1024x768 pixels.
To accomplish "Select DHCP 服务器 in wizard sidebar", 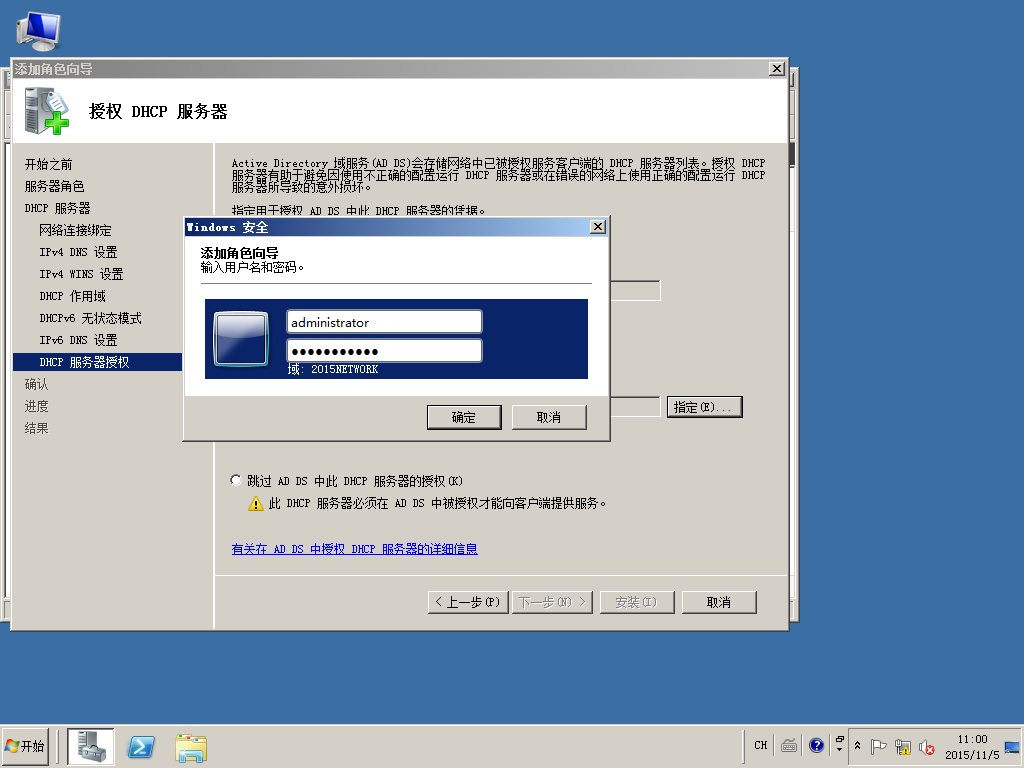I will click(x=57, y=208).
